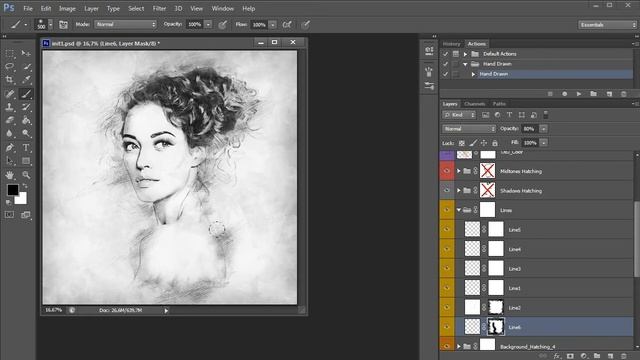Image resolution: width=640 pixels, height=360 pixels.
Task: Hide the Midtones Hatching group
Action: click(447, 171)
